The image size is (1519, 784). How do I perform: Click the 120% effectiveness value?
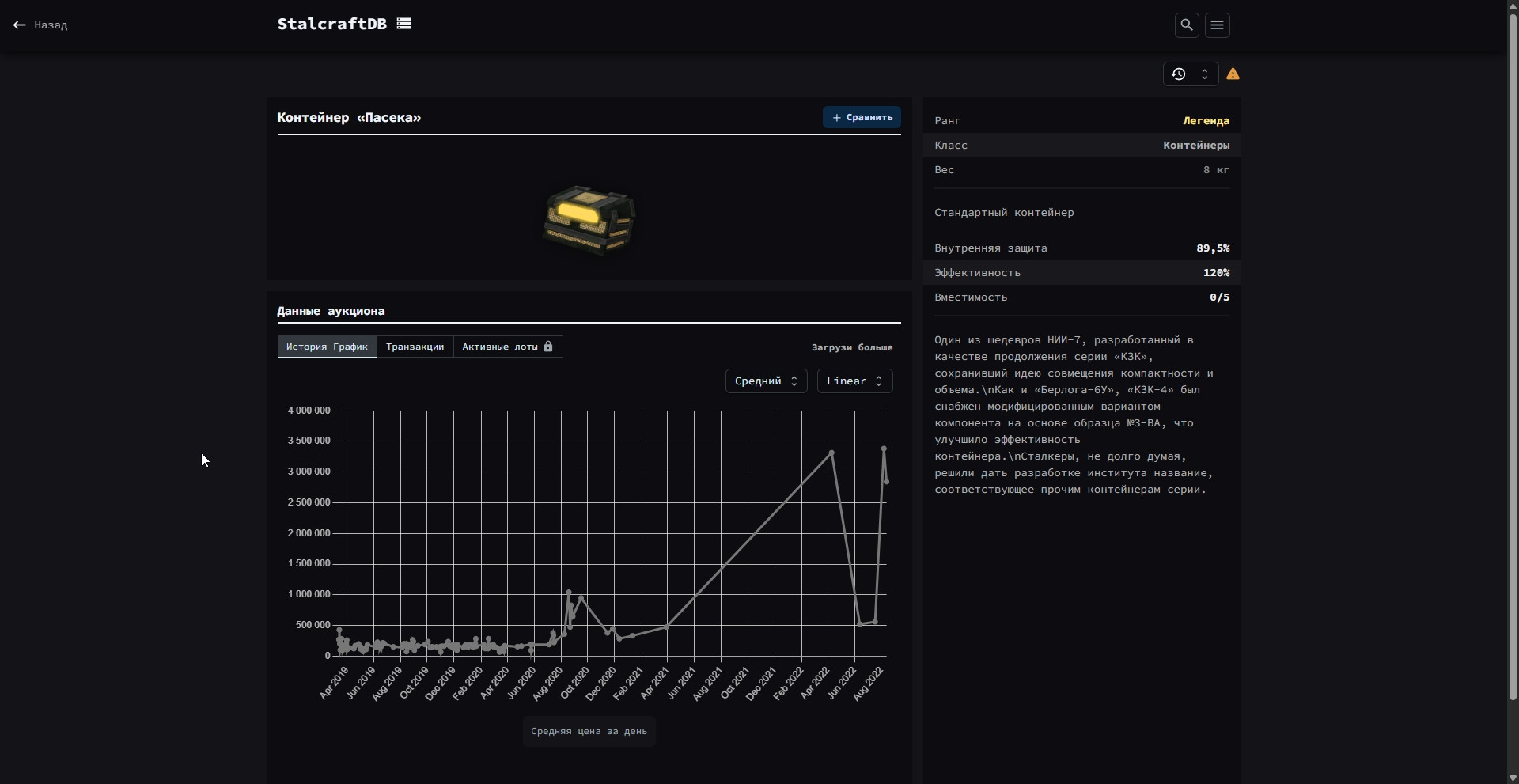[1216, 273]
